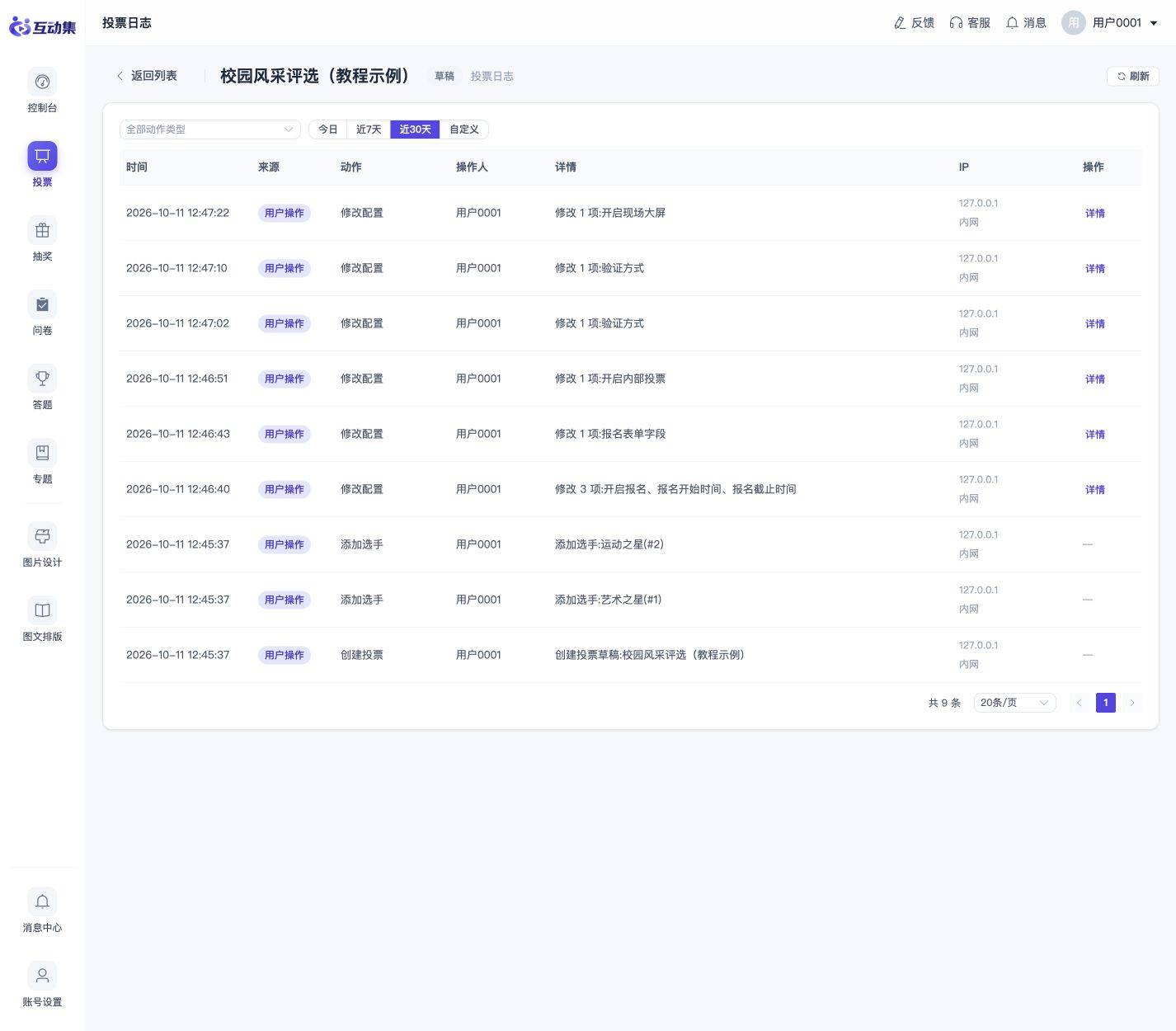This screenshot has width=1176, height=1031.
Task: Click the 来源 column header
Action: 269,167
